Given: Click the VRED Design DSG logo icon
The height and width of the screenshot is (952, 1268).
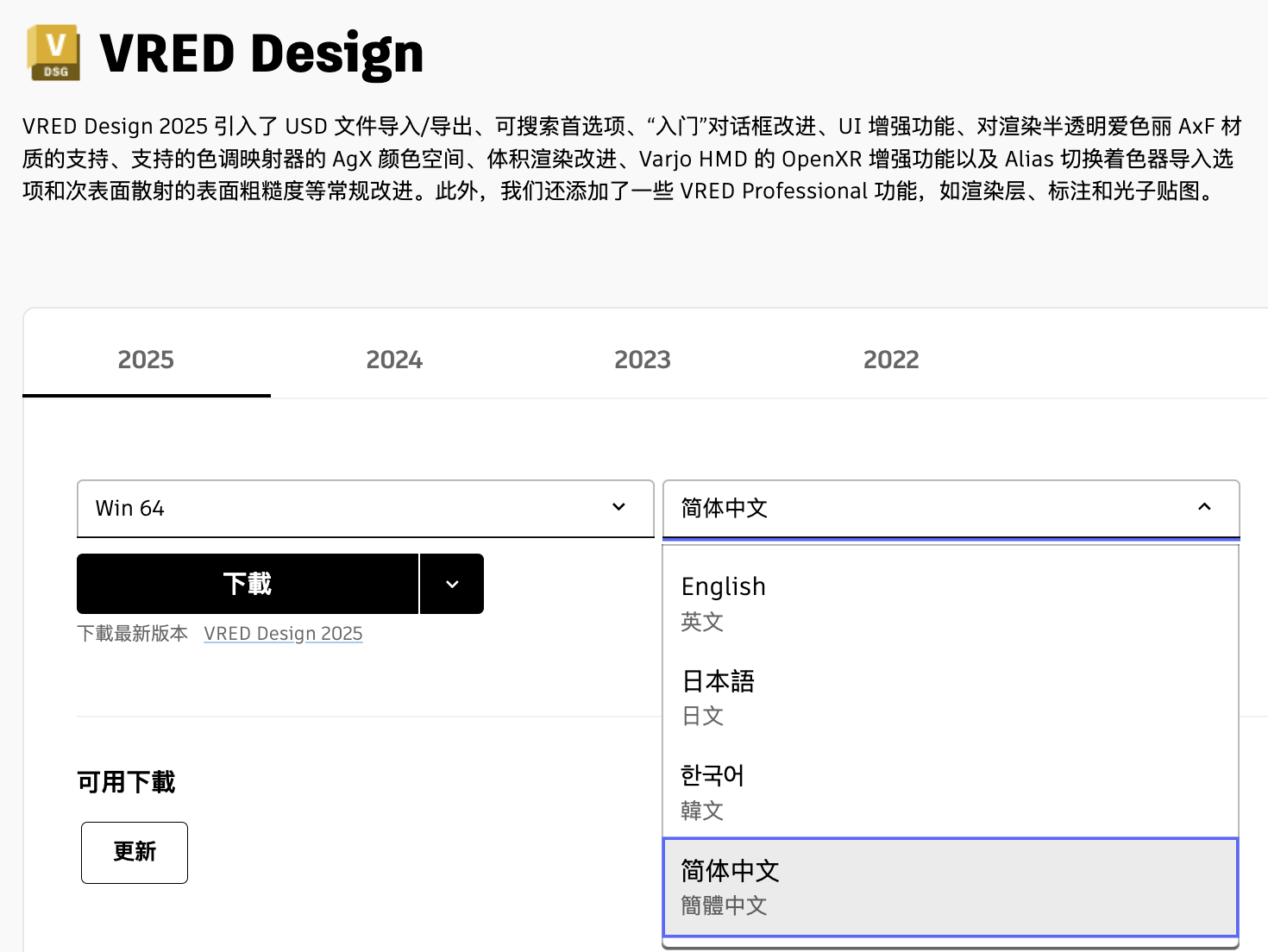Looking at the screenshot, I should point(53,53).
